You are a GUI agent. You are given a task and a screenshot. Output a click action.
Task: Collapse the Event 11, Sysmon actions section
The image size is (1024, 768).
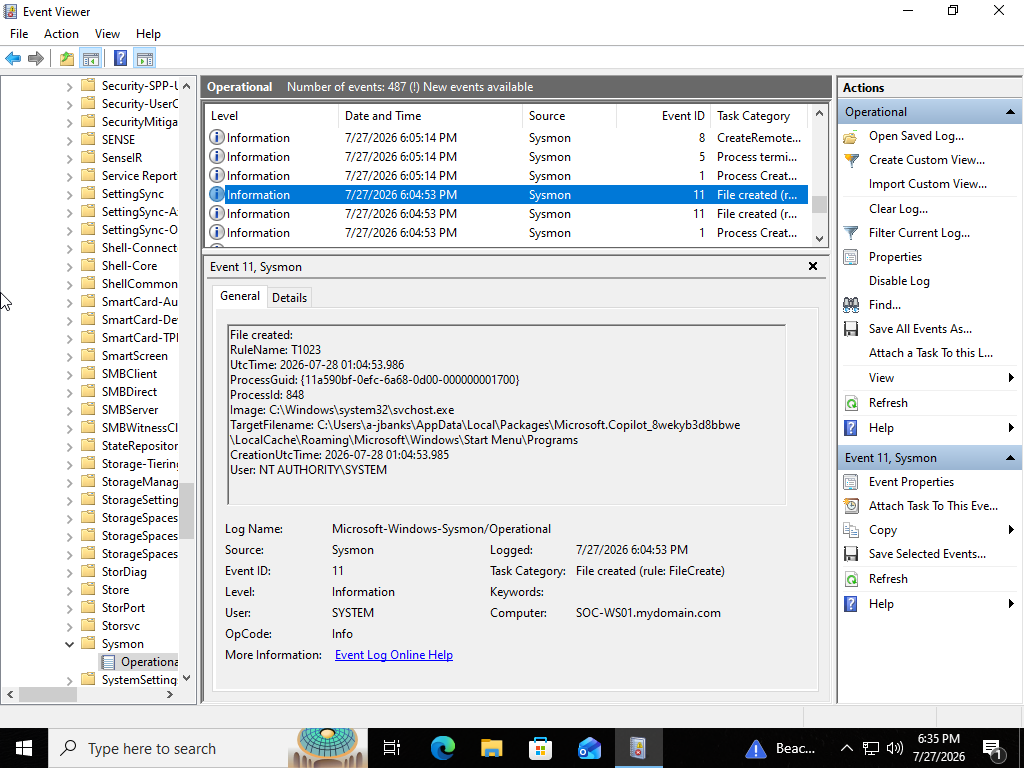coord(1010,458)
